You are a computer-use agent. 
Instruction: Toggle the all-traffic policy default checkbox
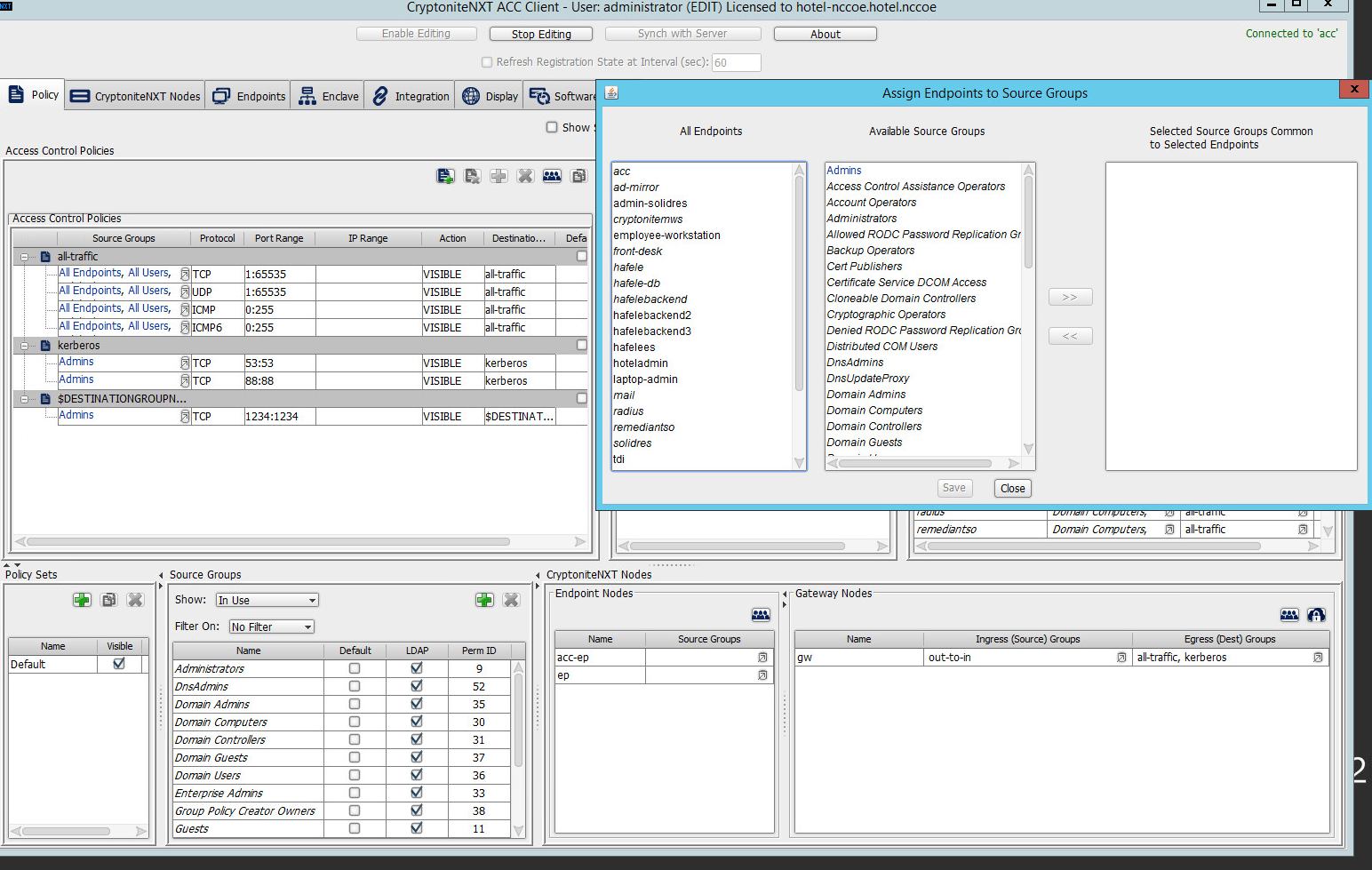[582, 256]
